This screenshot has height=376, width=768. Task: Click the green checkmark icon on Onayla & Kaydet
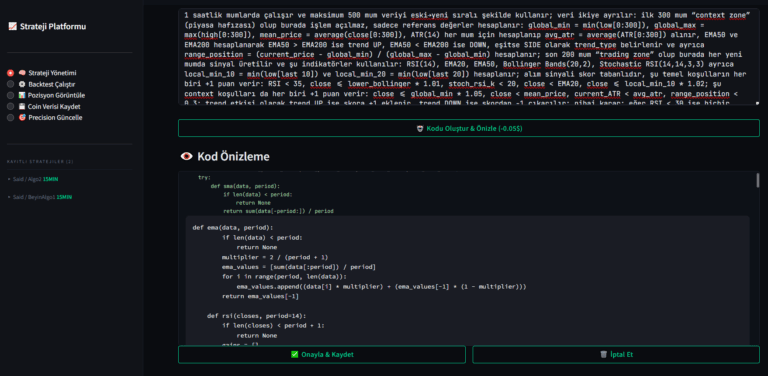point(294,354)
